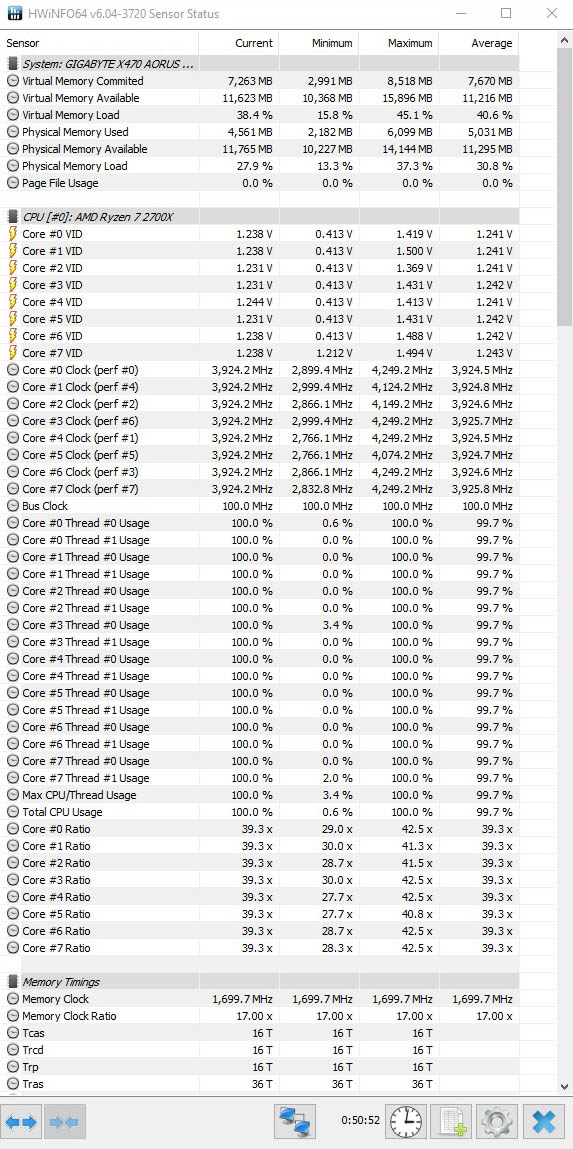
Task: Open the network remote sensors icon
Action: pyautogui.click(x=295, y=1121)
